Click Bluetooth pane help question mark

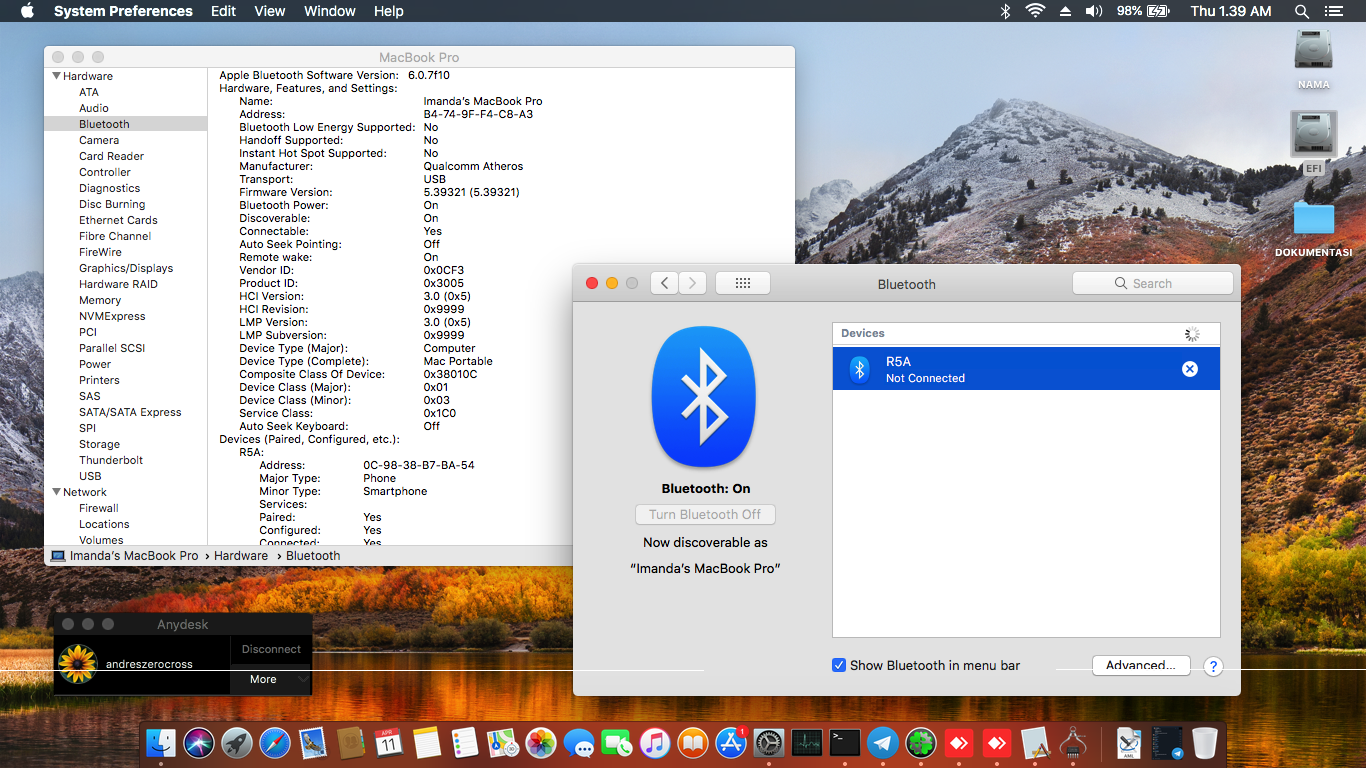(x=1213, y=666)
